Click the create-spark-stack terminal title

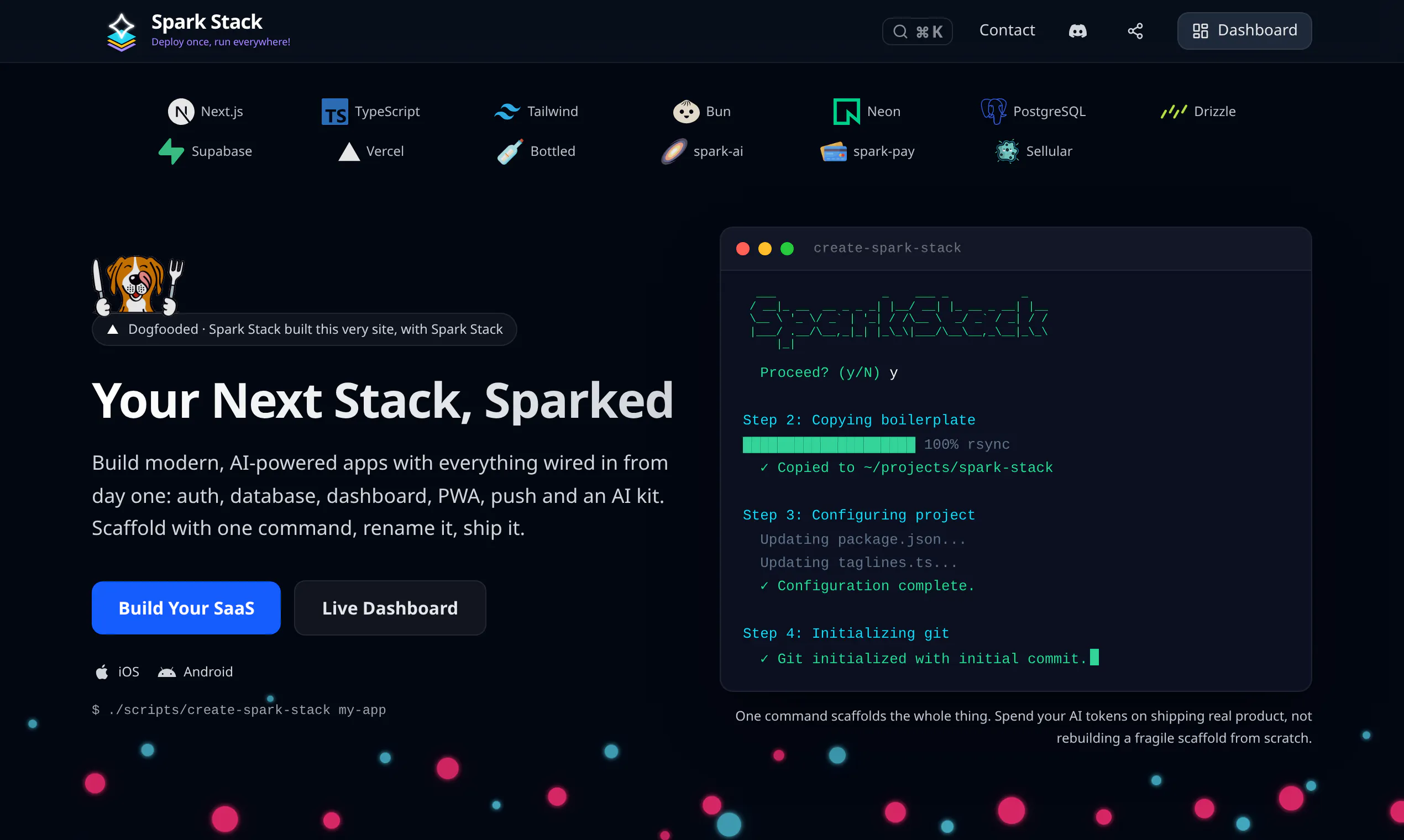[887, 248]
